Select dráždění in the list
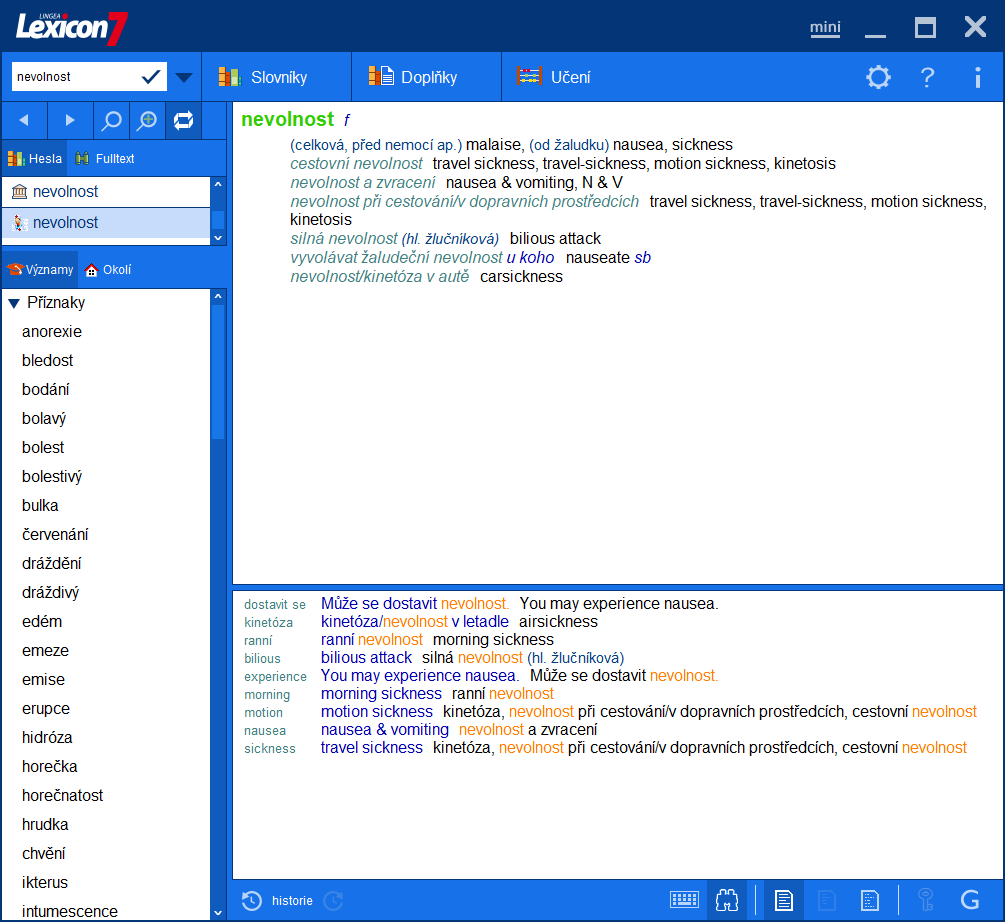Image resolution: width=1005 pixels, height=922 pixels. [x=51, y=564]
